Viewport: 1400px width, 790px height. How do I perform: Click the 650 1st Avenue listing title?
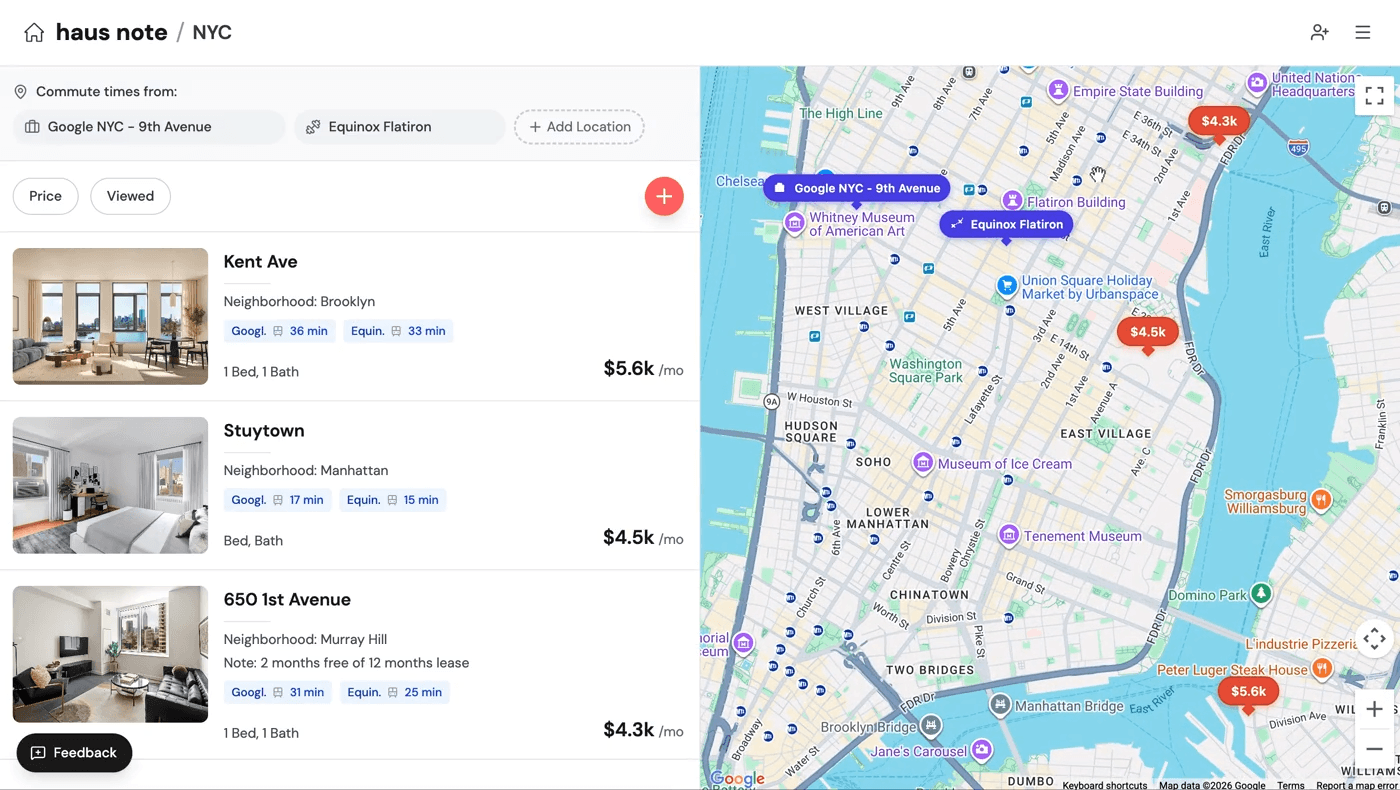287,600
